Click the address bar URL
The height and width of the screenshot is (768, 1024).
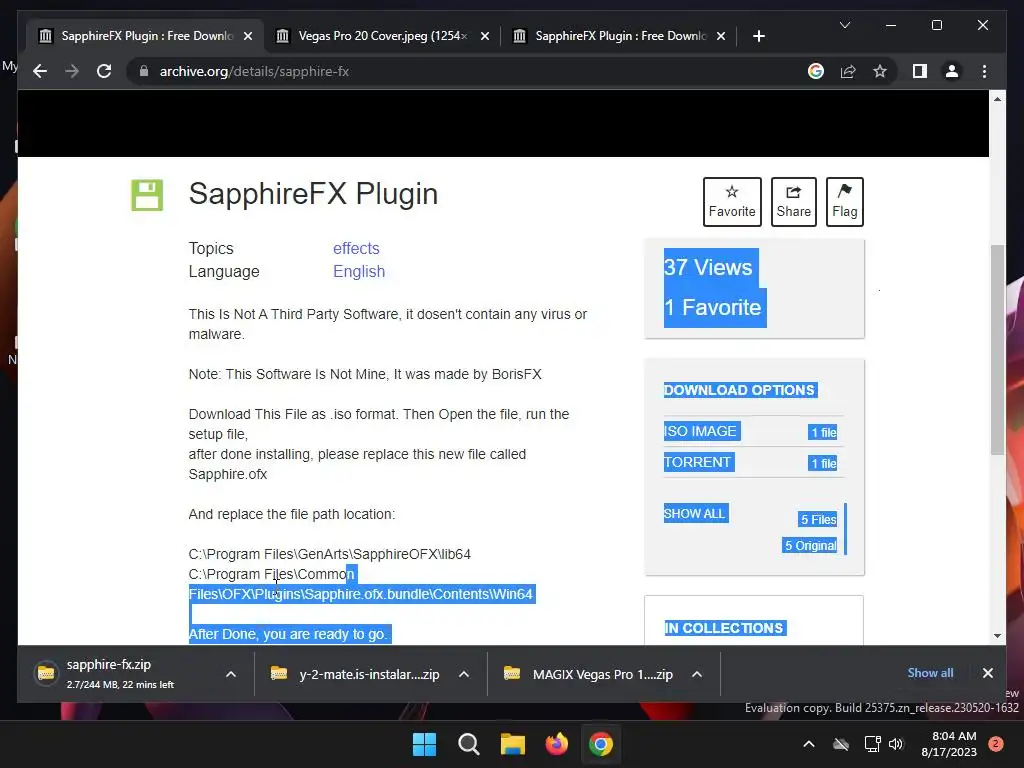(254, 71)
